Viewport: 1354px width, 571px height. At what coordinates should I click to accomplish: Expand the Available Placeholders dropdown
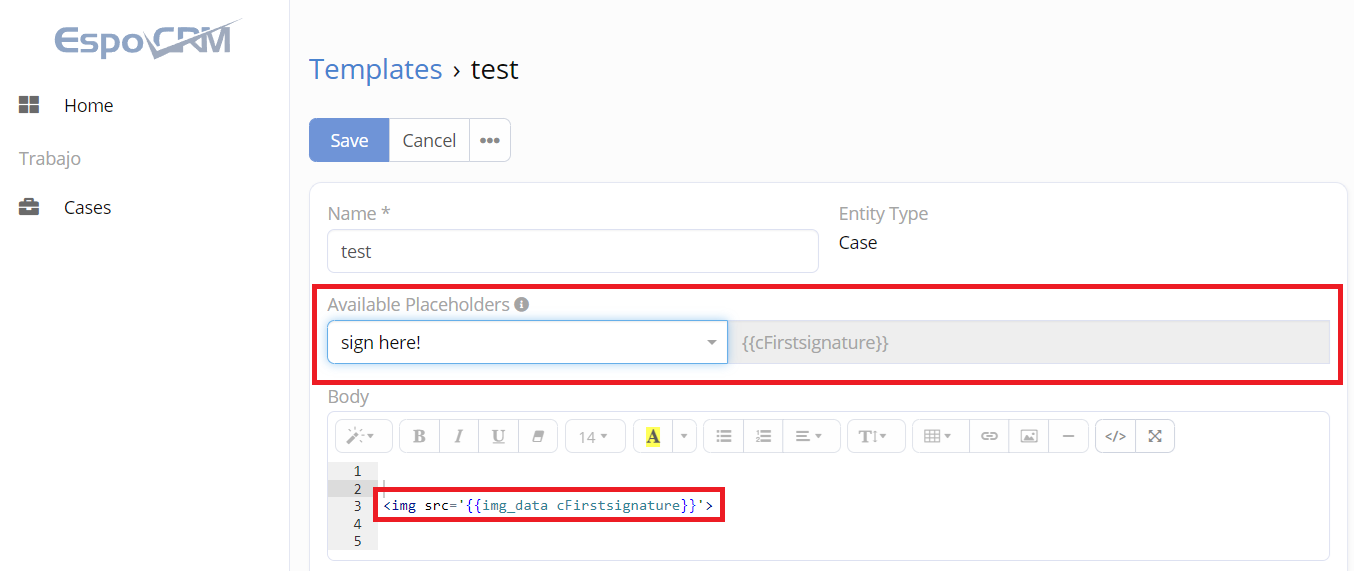point(527,342)
